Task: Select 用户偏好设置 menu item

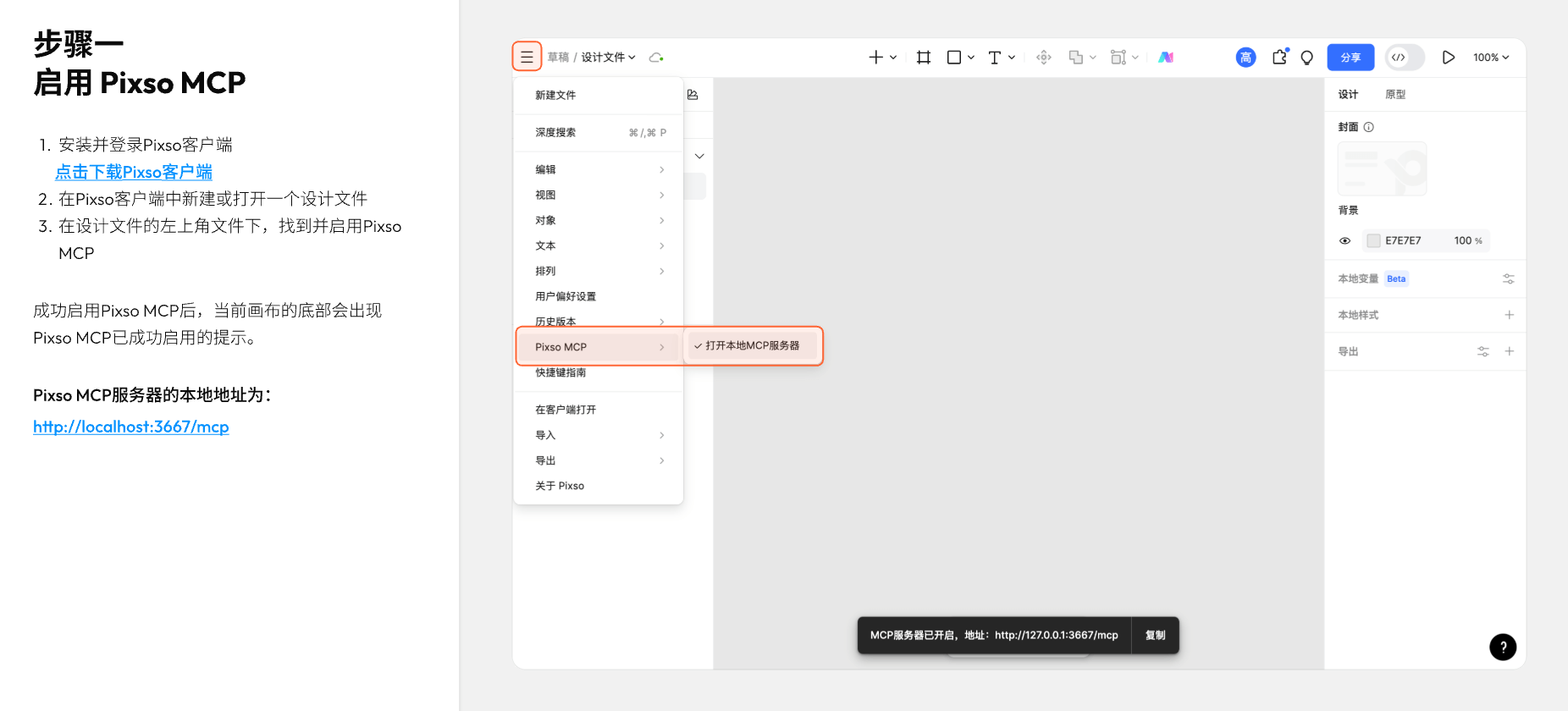Action: pos(566,296)
